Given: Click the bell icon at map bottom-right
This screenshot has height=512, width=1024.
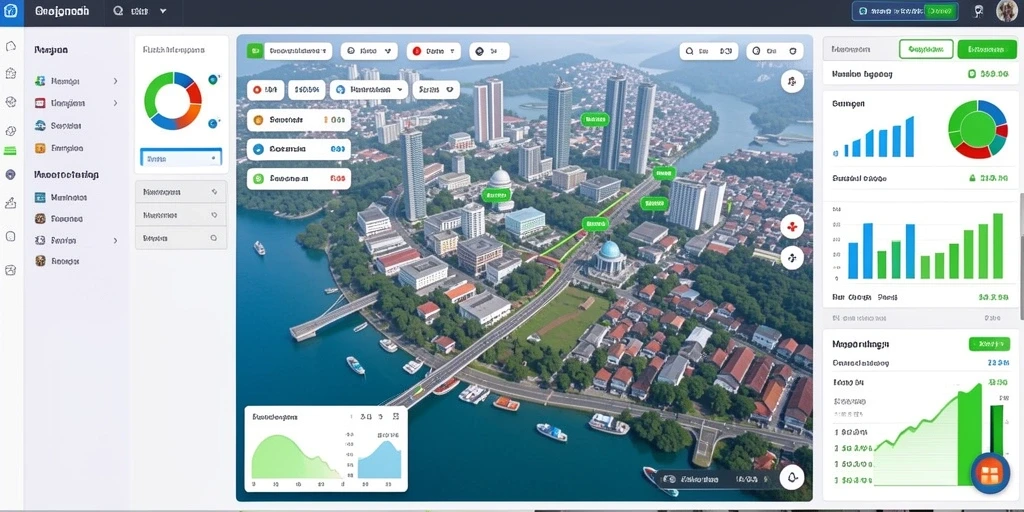Looking at the screenshot, I should pyautogui.click(x=792, y=477).
